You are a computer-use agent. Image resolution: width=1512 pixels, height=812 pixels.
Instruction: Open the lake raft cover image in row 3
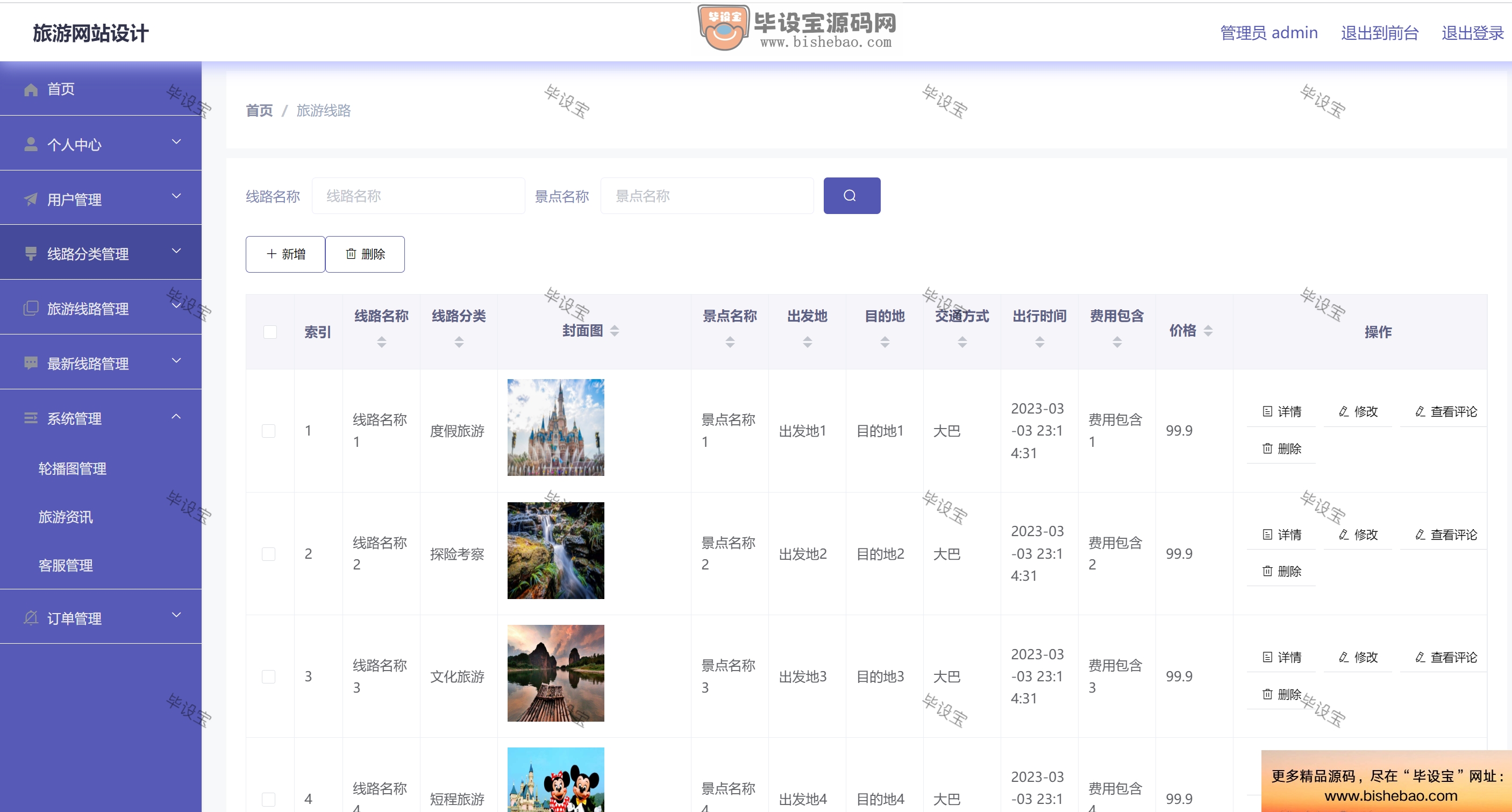pos(556,673)
